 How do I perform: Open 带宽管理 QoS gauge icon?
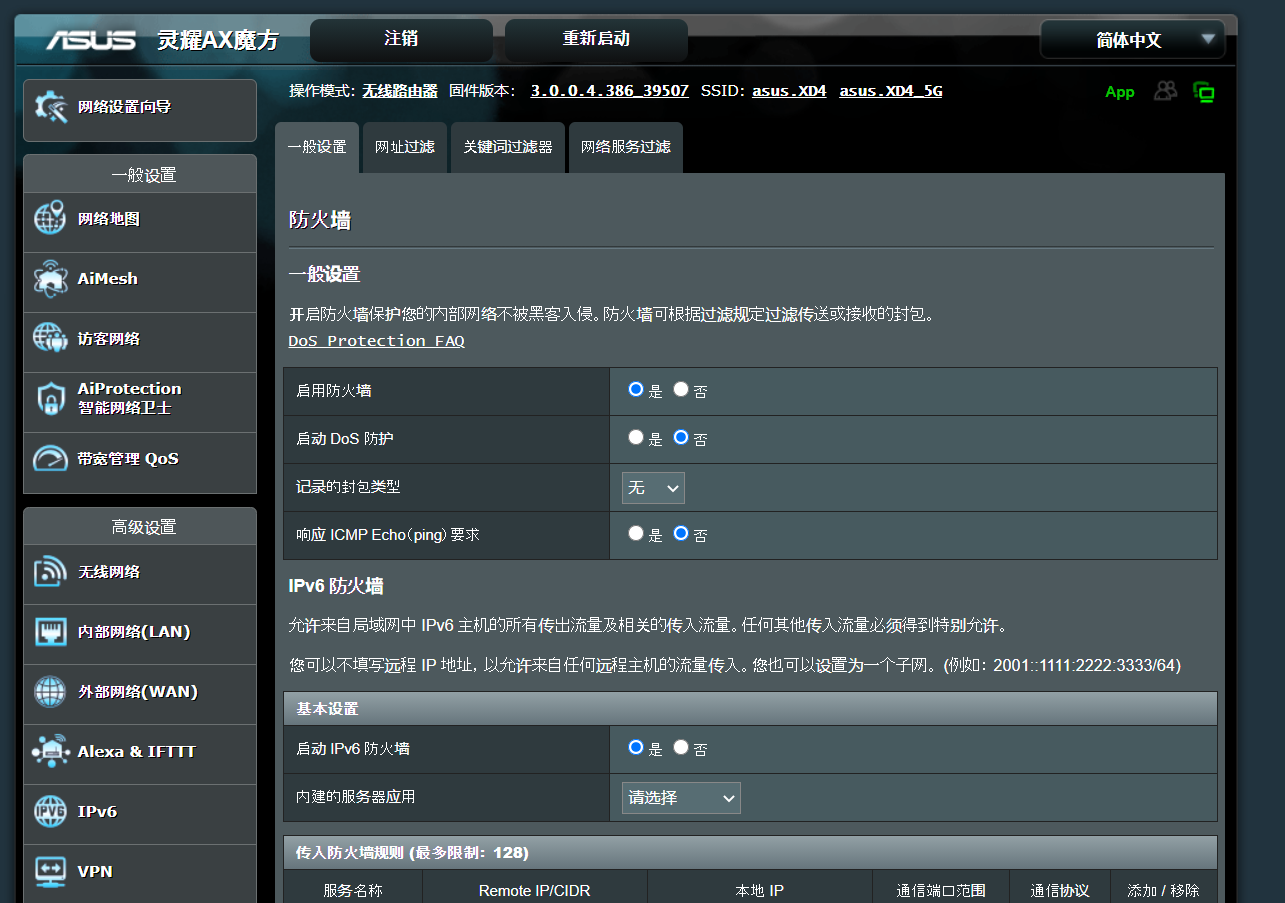50,459
